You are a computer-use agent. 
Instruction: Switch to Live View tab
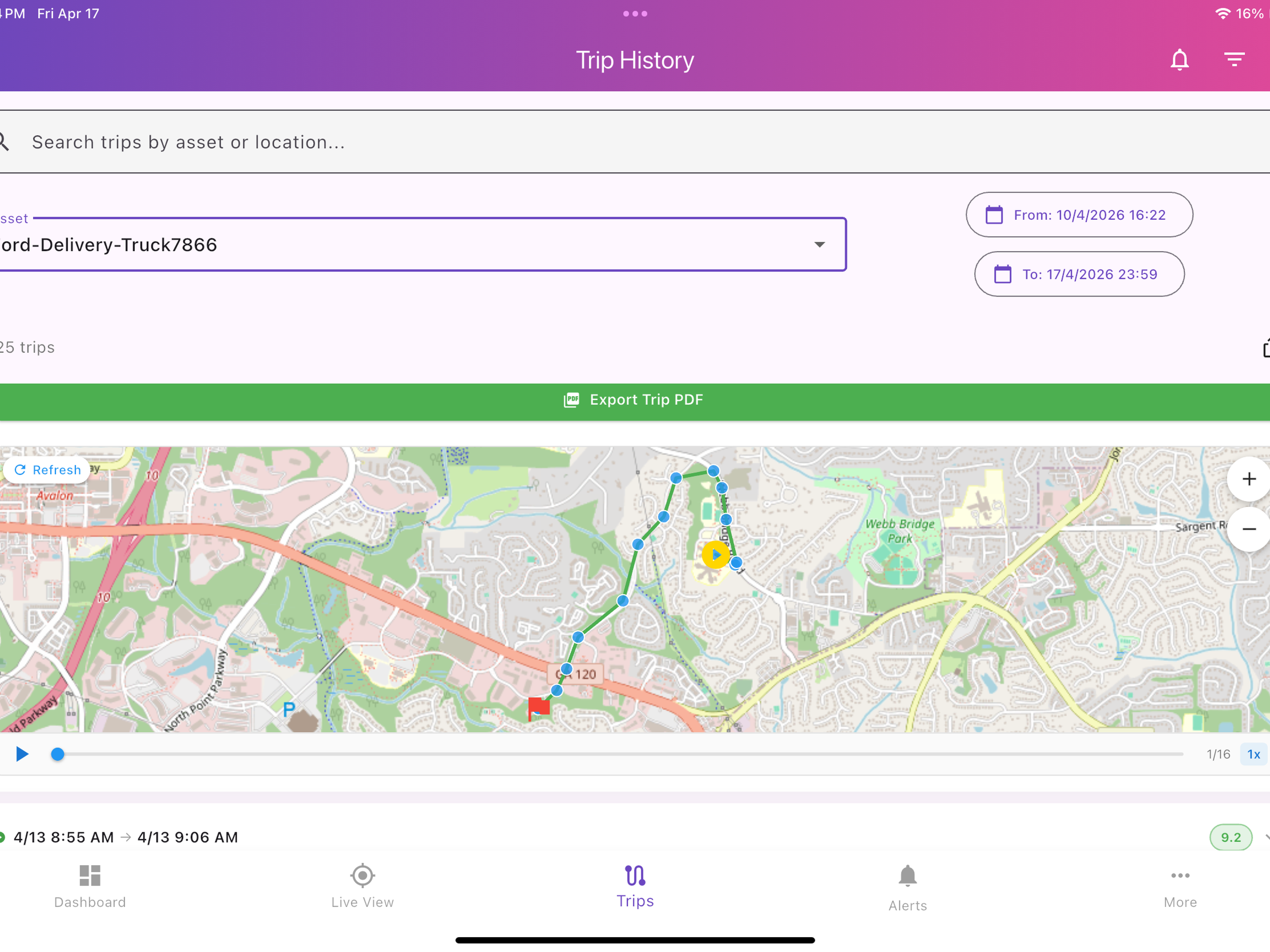coord(362,886)
